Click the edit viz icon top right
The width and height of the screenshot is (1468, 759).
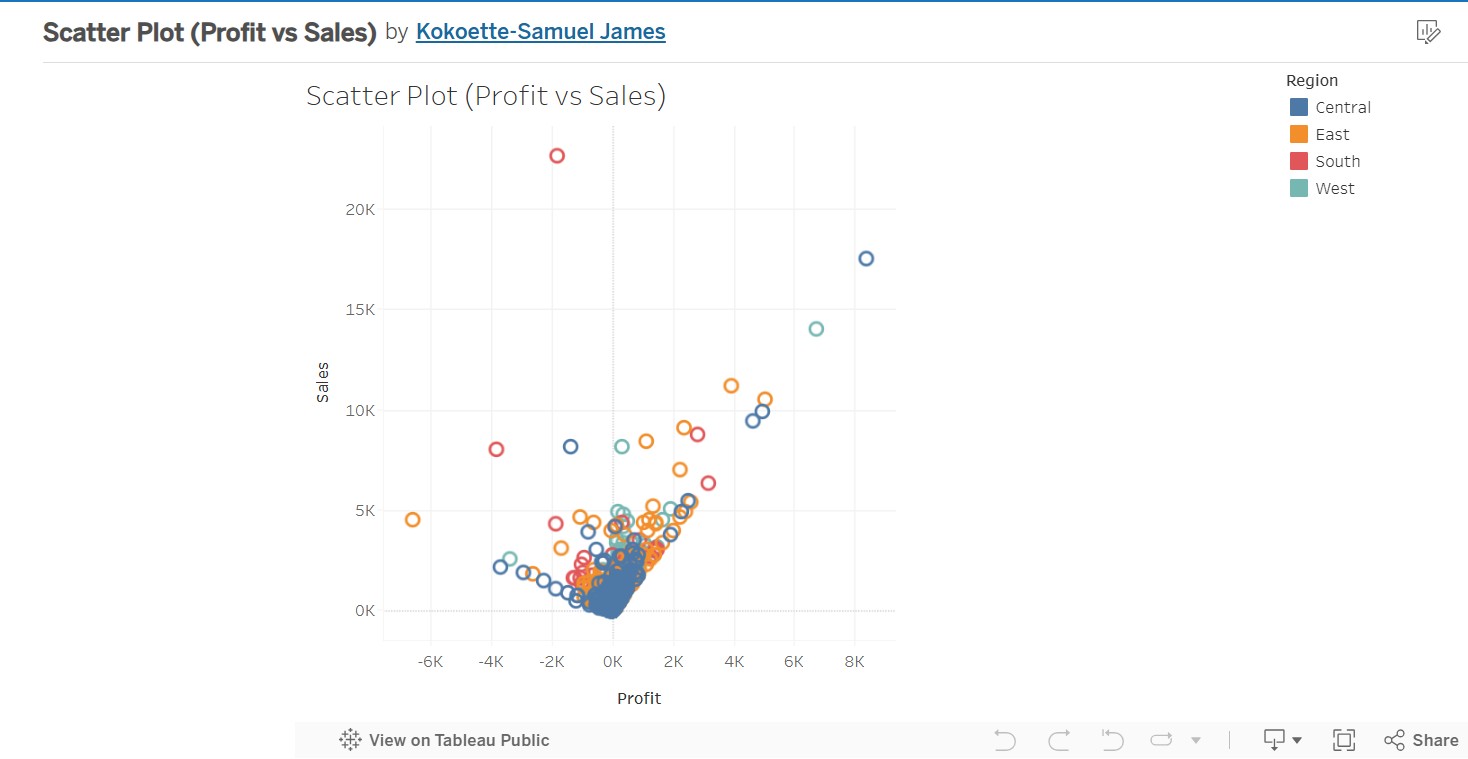[x=1428, y=32]
